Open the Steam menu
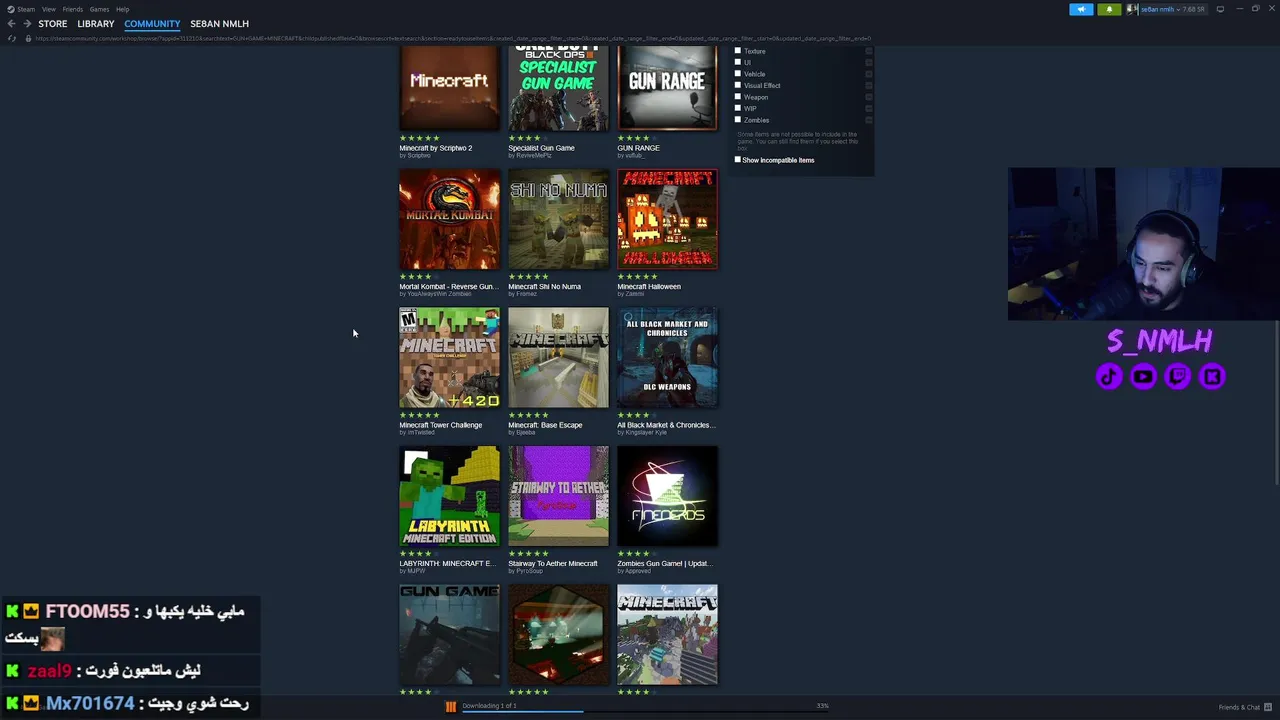Screen dimensions: 1280x720 [25, 9]
